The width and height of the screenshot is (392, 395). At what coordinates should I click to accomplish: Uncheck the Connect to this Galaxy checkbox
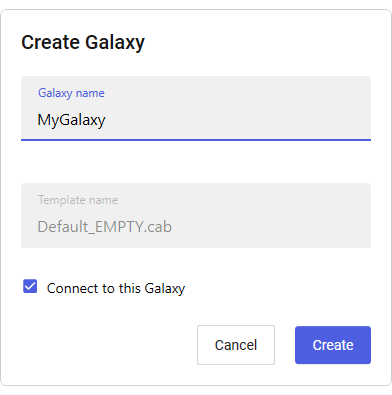coord(30,286)
